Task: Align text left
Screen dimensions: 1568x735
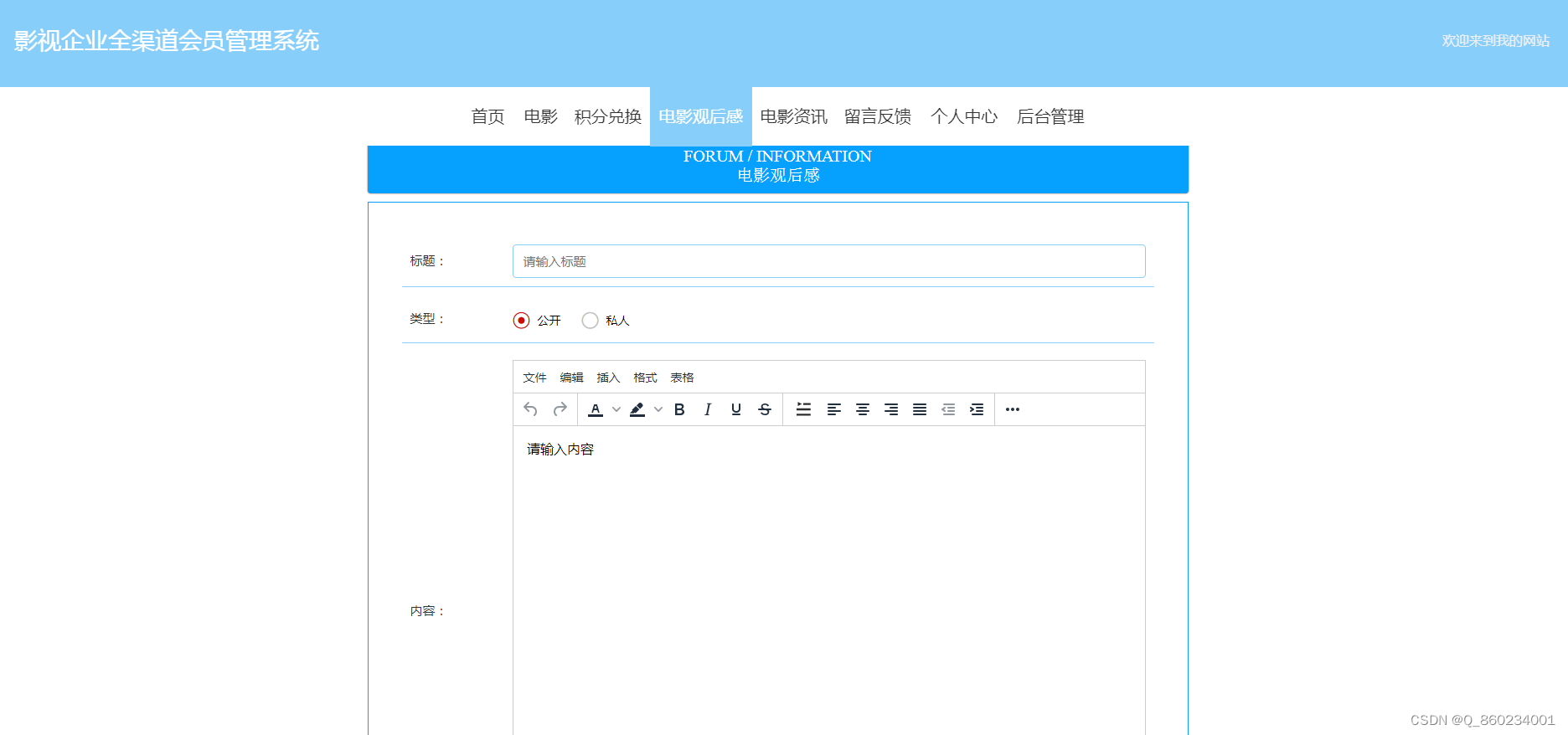Action: [833, 409]
